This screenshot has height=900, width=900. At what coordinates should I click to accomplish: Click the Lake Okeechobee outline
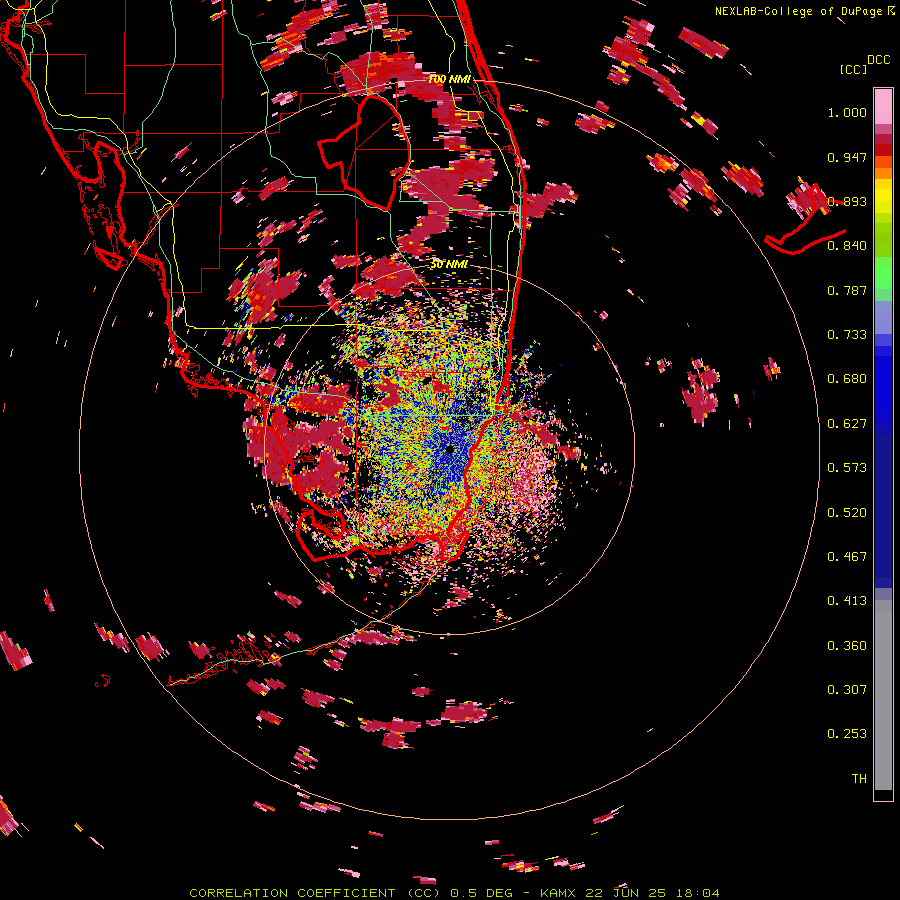[x=364, y=152]
